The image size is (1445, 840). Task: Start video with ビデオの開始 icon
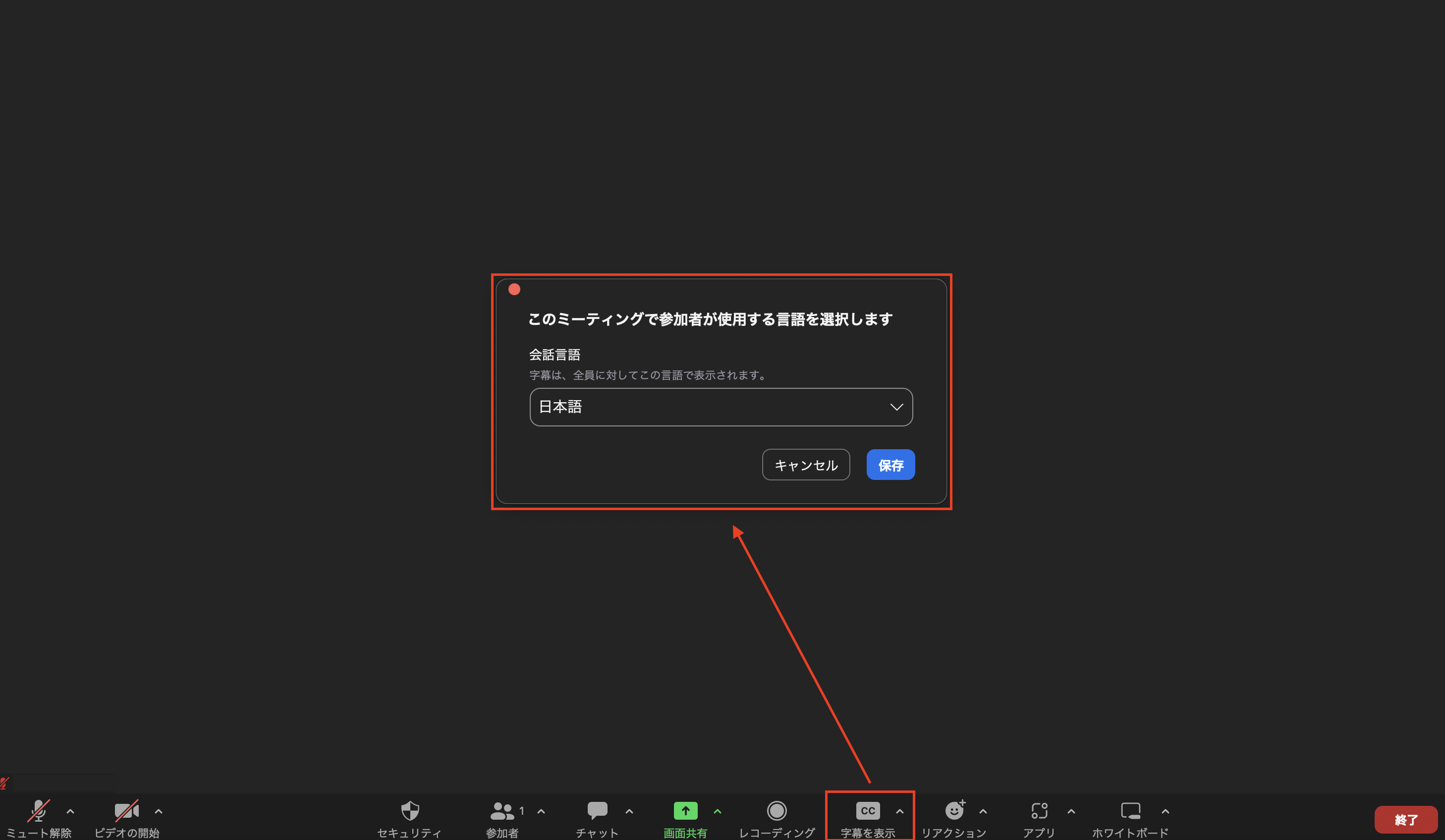pyautogui.click(x=126, y=811)
